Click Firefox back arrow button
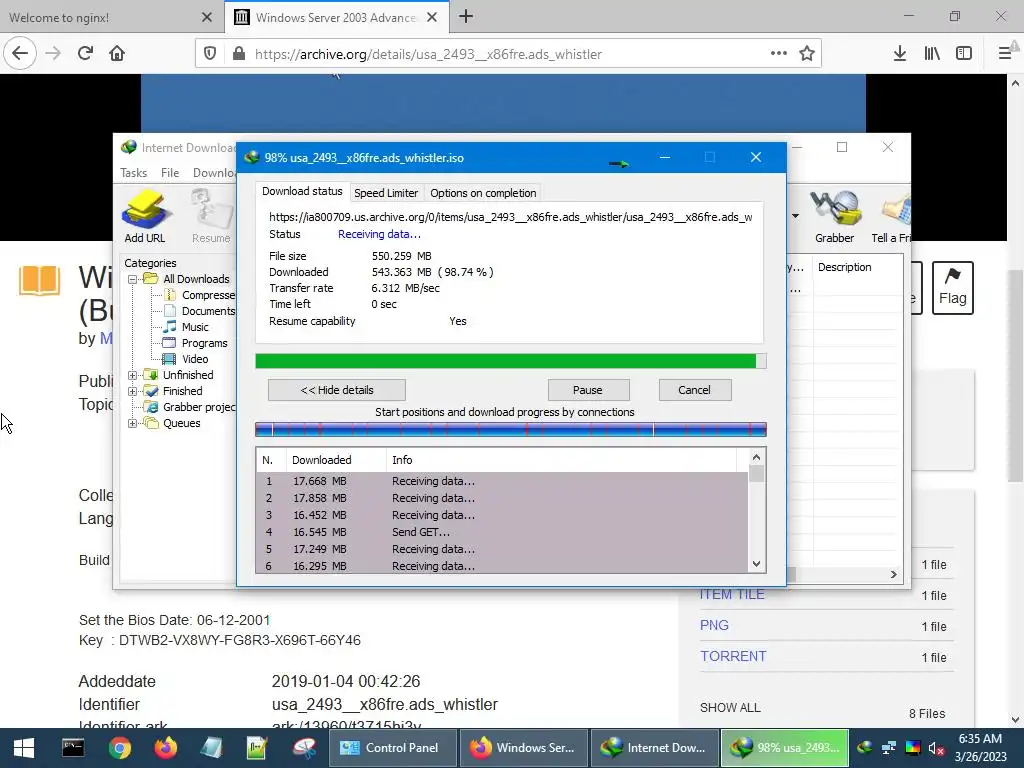 coord(20,54)
